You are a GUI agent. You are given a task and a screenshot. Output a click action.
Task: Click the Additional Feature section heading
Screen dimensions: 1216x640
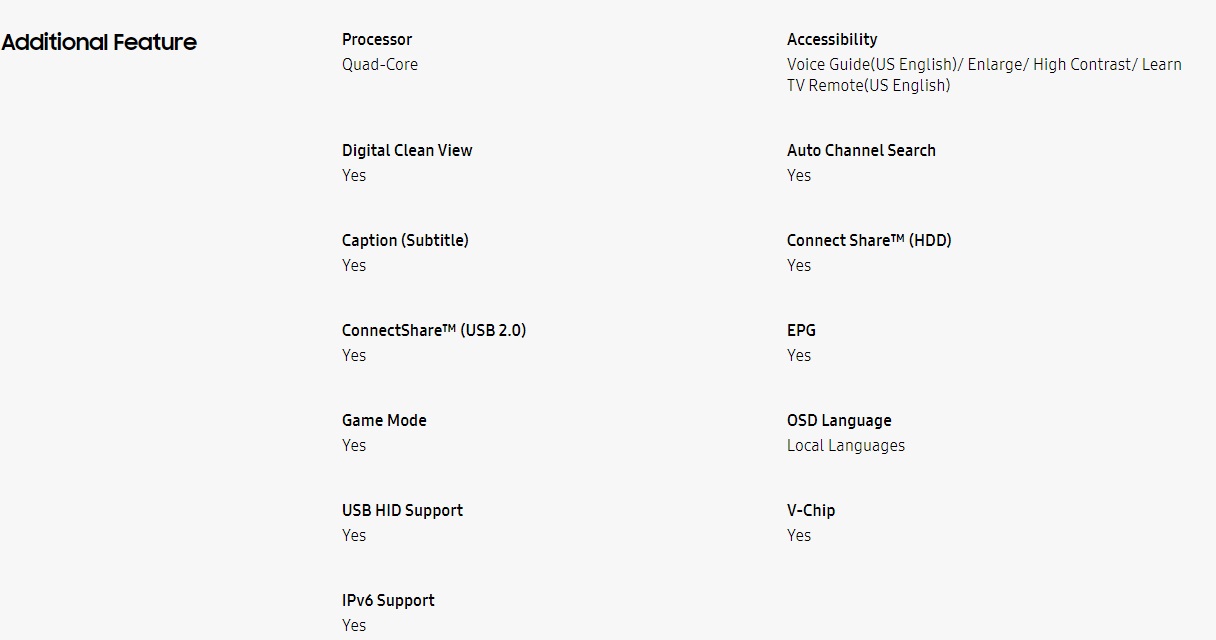click(99, 42)
